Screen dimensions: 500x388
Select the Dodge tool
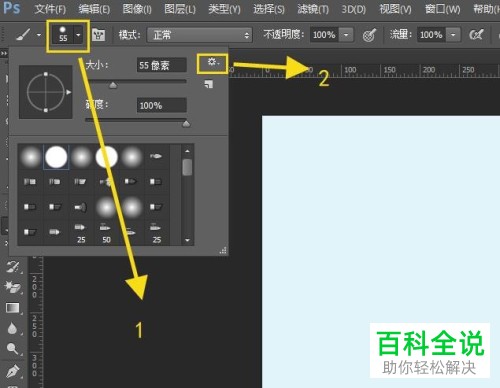[13, 349]
